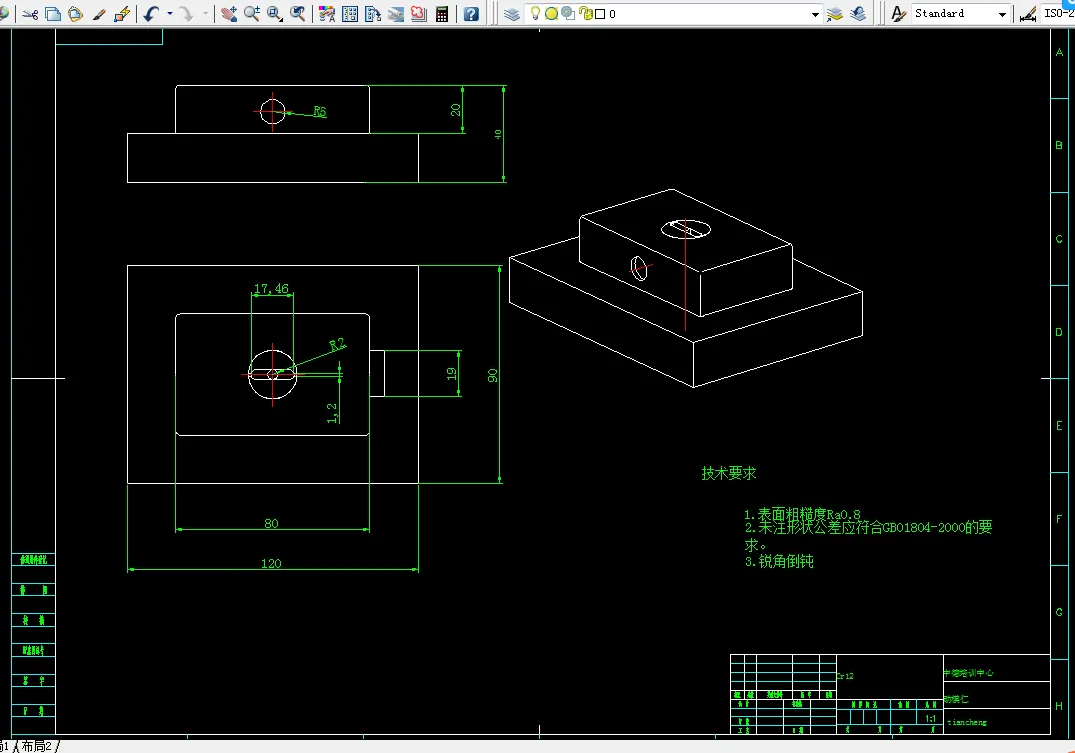Image resolution: width=1075 pixels, height=753 pixels.
Task: Click the Help question mark icon
Action: pyautogui.click(x=471, y=14)
